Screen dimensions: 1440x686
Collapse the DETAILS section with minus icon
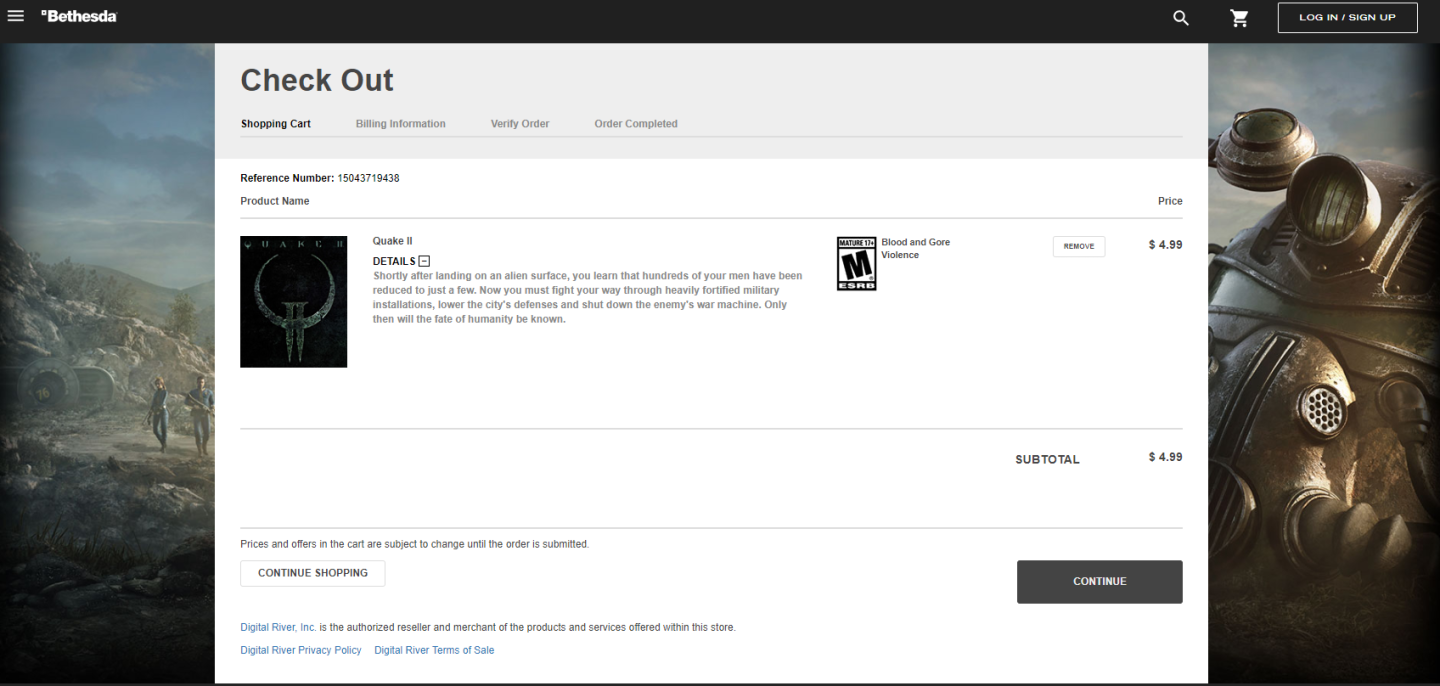[424, 261]
